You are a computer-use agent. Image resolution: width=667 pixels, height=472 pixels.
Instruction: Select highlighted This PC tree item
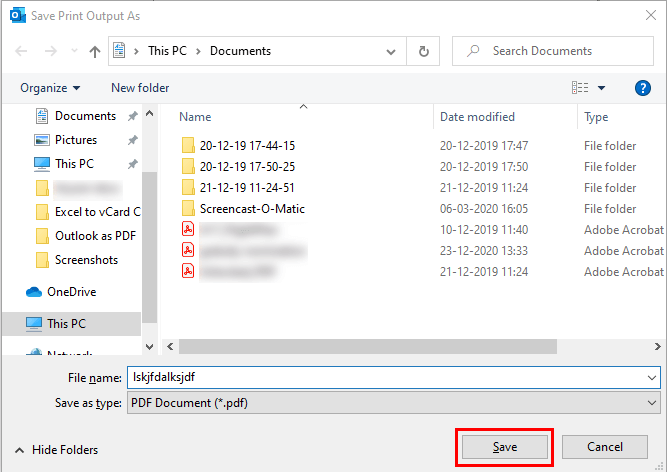click(71, 324)
